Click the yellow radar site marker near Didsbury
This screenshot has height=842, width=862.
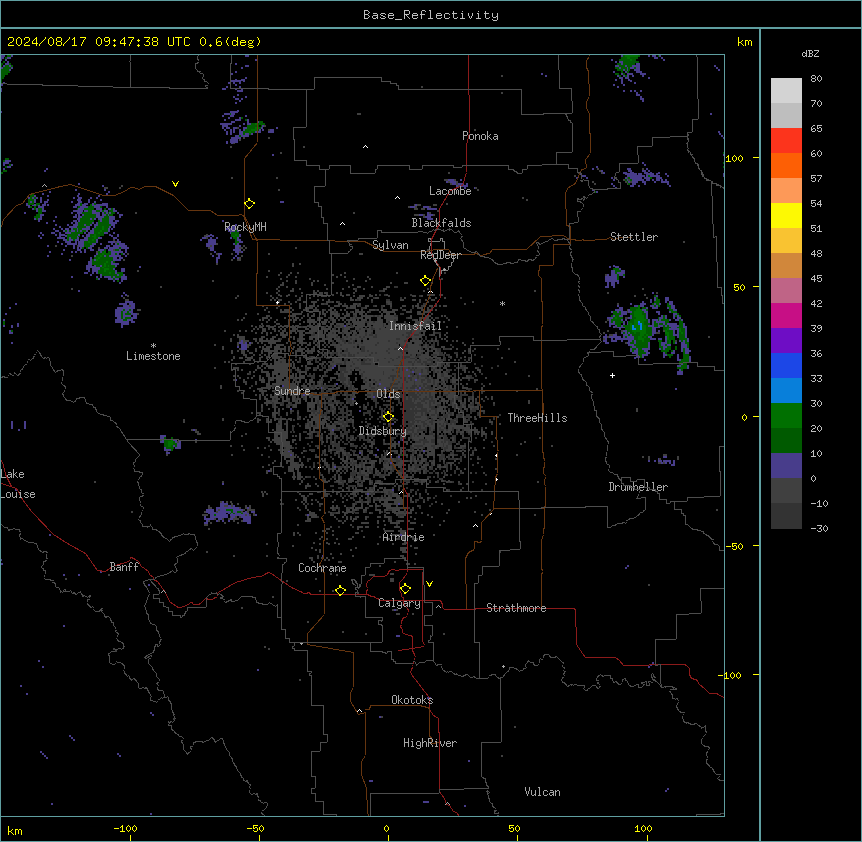pyautogui.click(x=388, y=417)
